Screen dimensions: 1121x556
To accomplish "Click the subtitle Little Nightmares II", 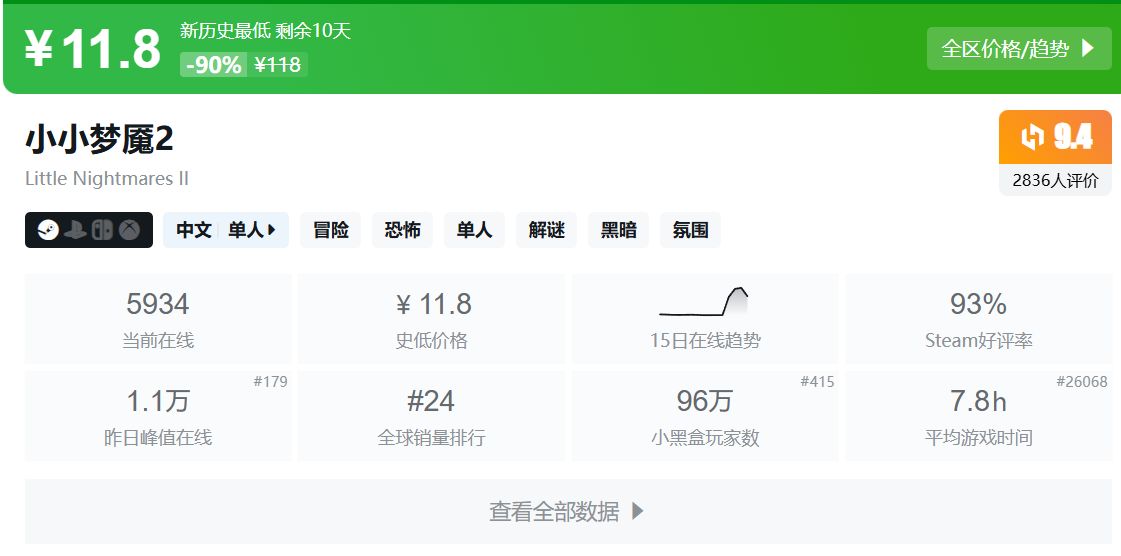I will (x=107, y=178).
